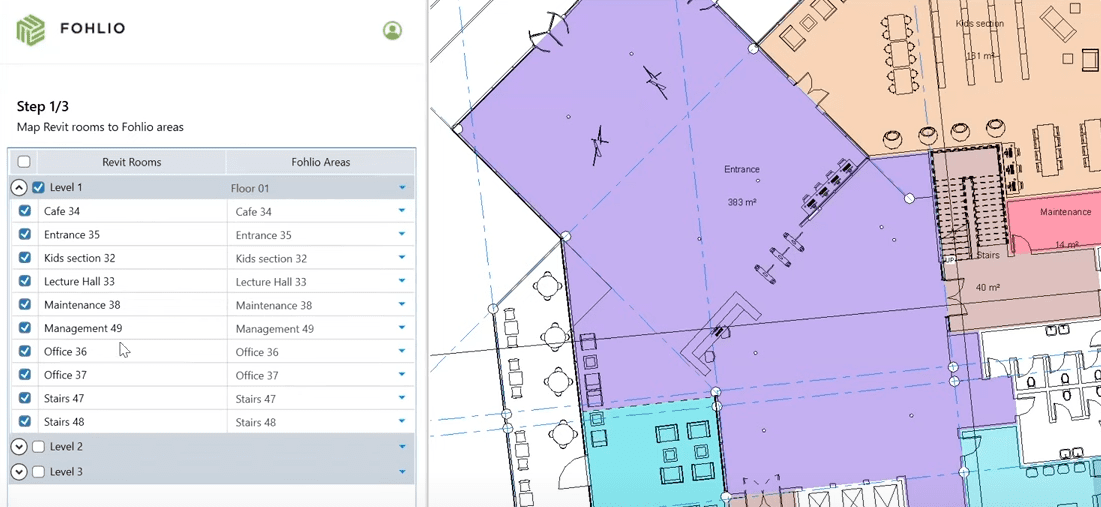Screen dimensions: 1101x507
Task: Collapse the Level 1 group
Action: (x=18, y=187)
